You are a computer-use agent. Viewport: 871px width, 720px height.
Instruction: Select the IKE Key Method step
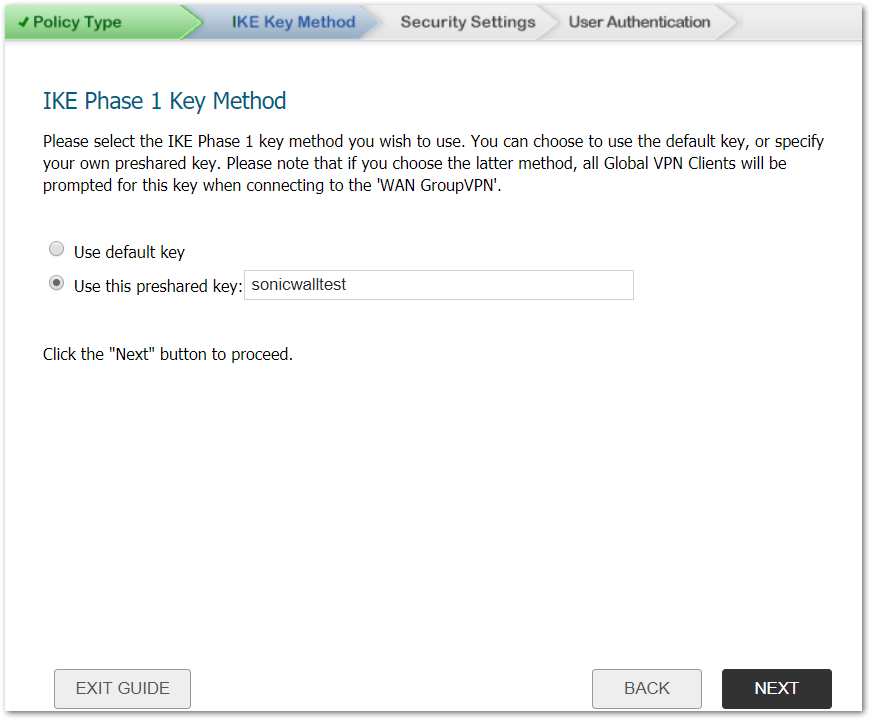[293, 22]
